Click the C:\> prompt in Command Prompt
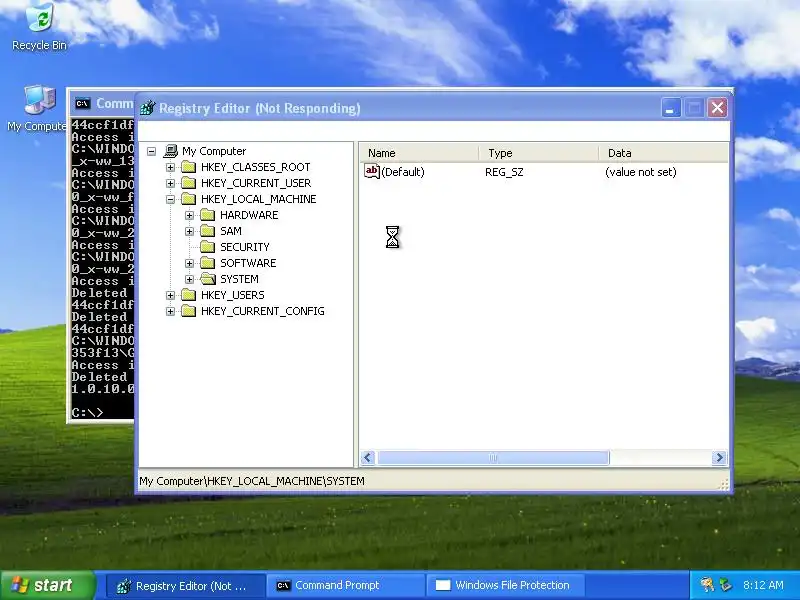Viewport: 800px width, 600px height. (x=87, y=412)
